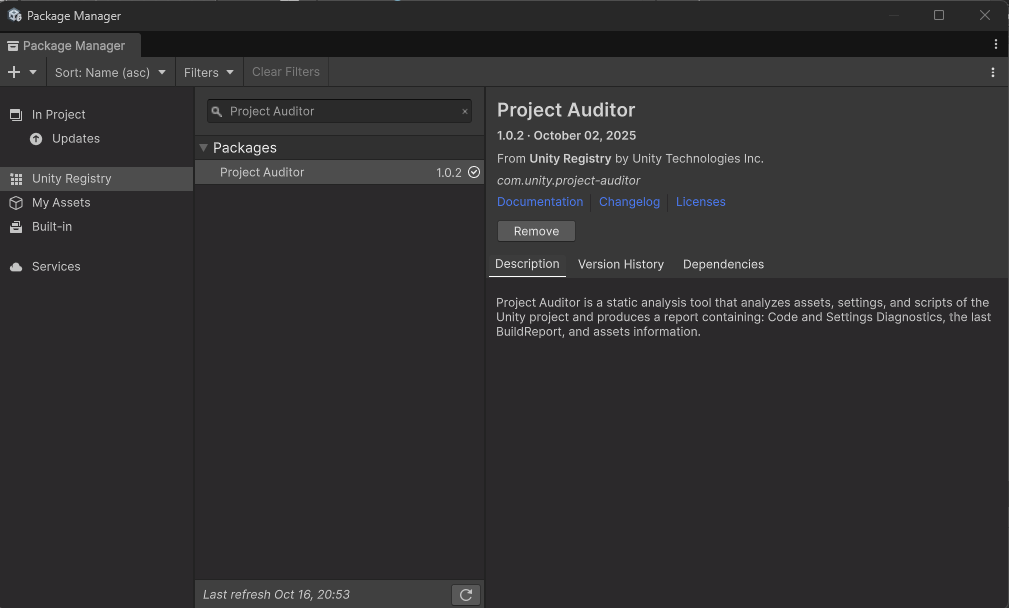Click the installed checkmark on Project Auditor
The height and width of the screenshot is (608, 1009).
click(474, 172)
